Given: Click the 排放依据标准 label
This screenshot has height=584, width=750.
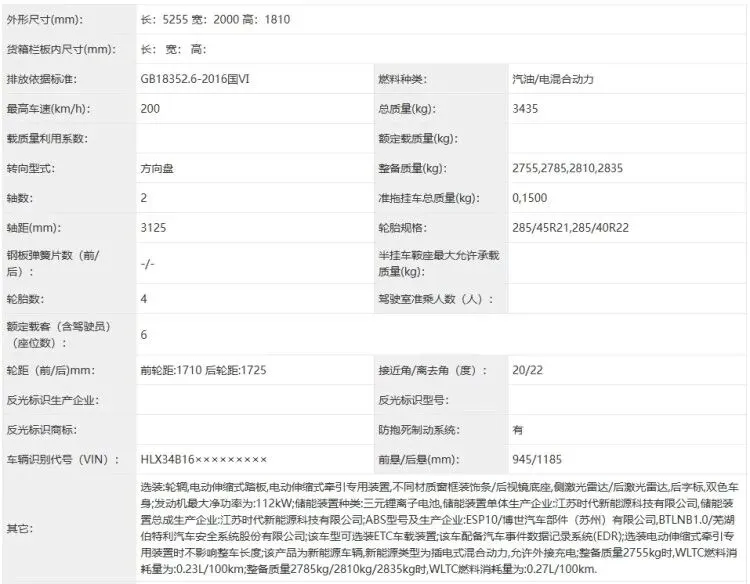Looking at the screenshot, I should click(41, 79).
